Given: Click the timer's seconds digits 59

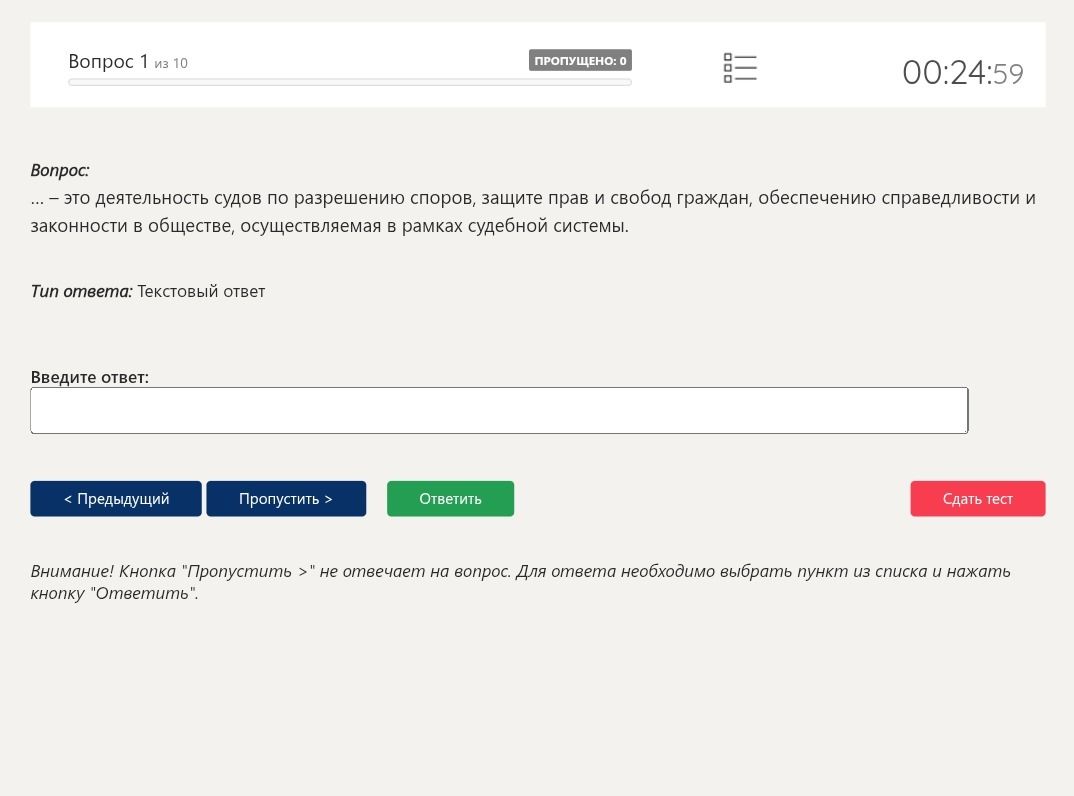Looking at the screenshot, I should click(x=1008, y=74).
